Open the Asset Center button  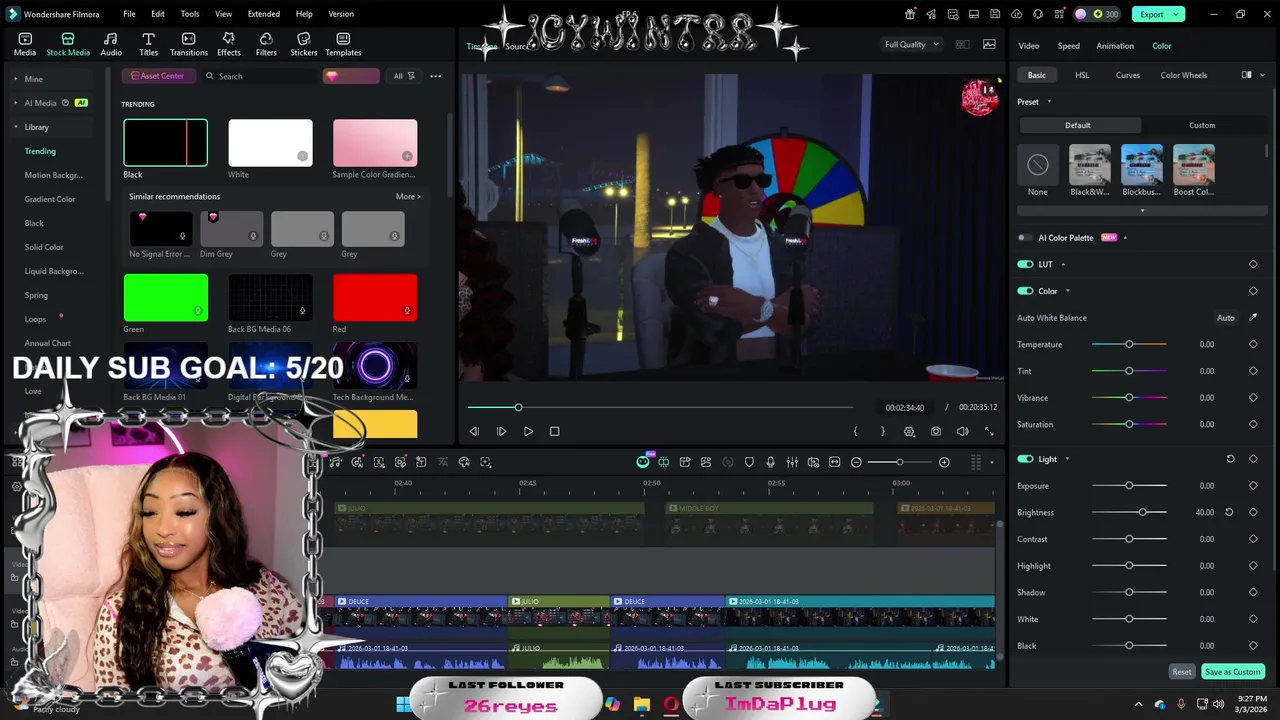coord(157,76)
